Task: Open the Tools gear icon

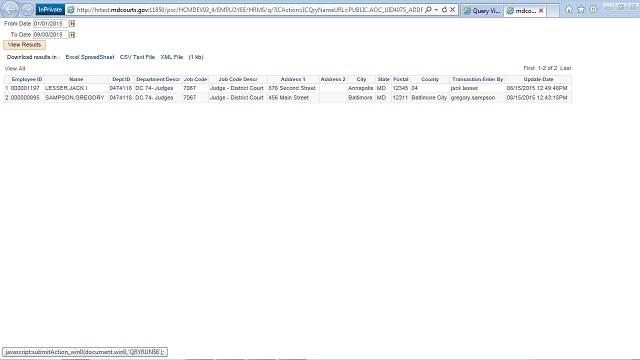Action: click(593, 9)
